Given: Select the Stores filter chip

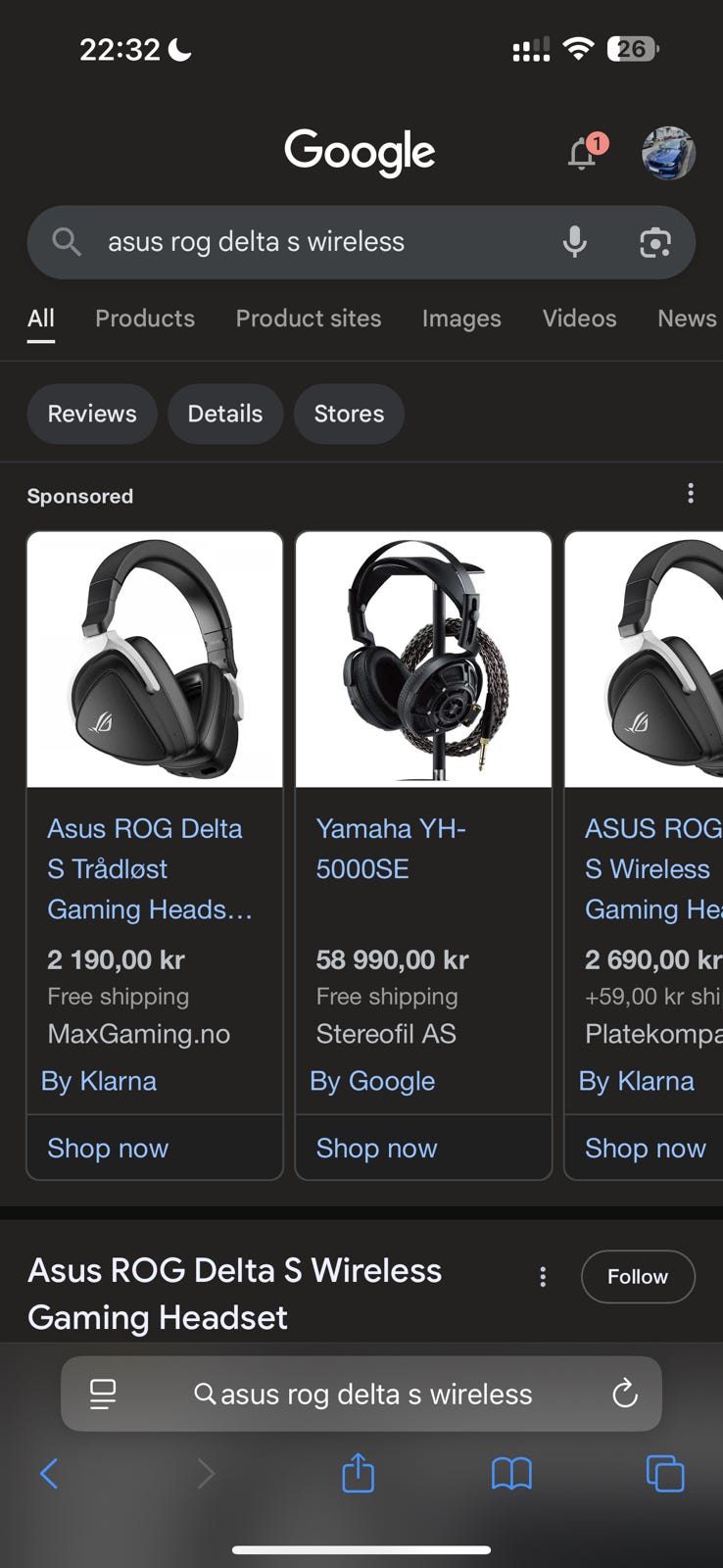Looking at the screenshot, I should coord(349,414).
